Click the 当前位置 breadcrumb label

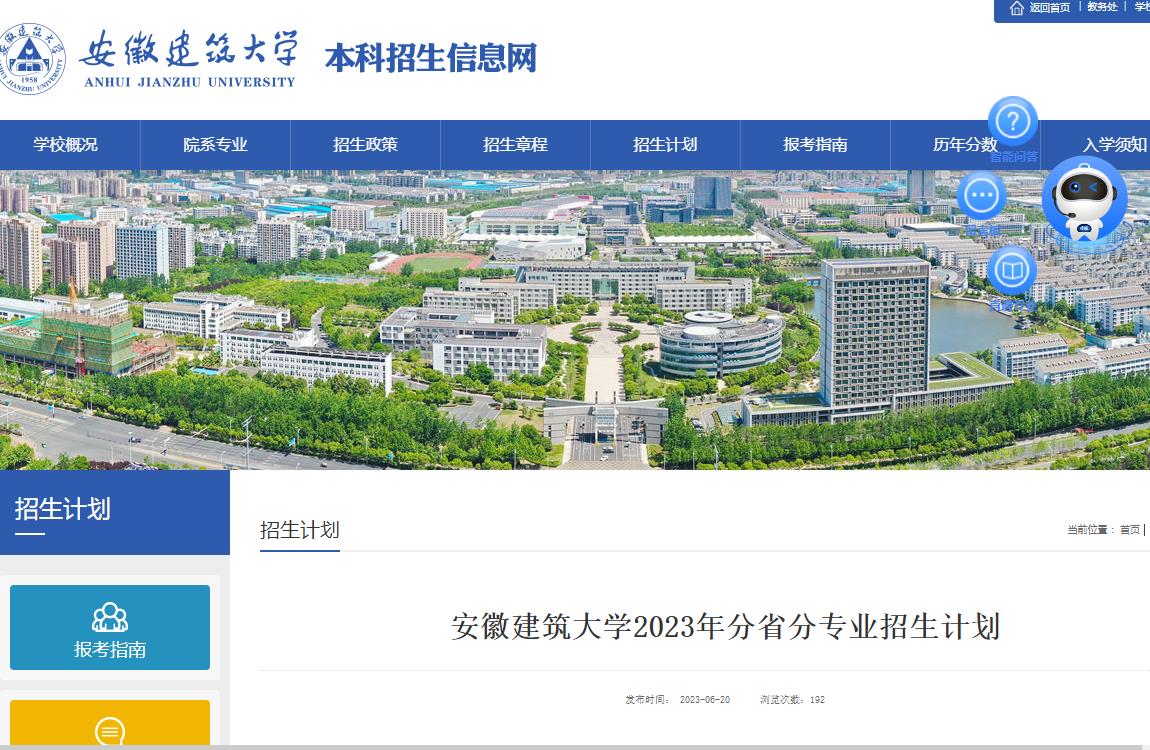coord(1091,529)
